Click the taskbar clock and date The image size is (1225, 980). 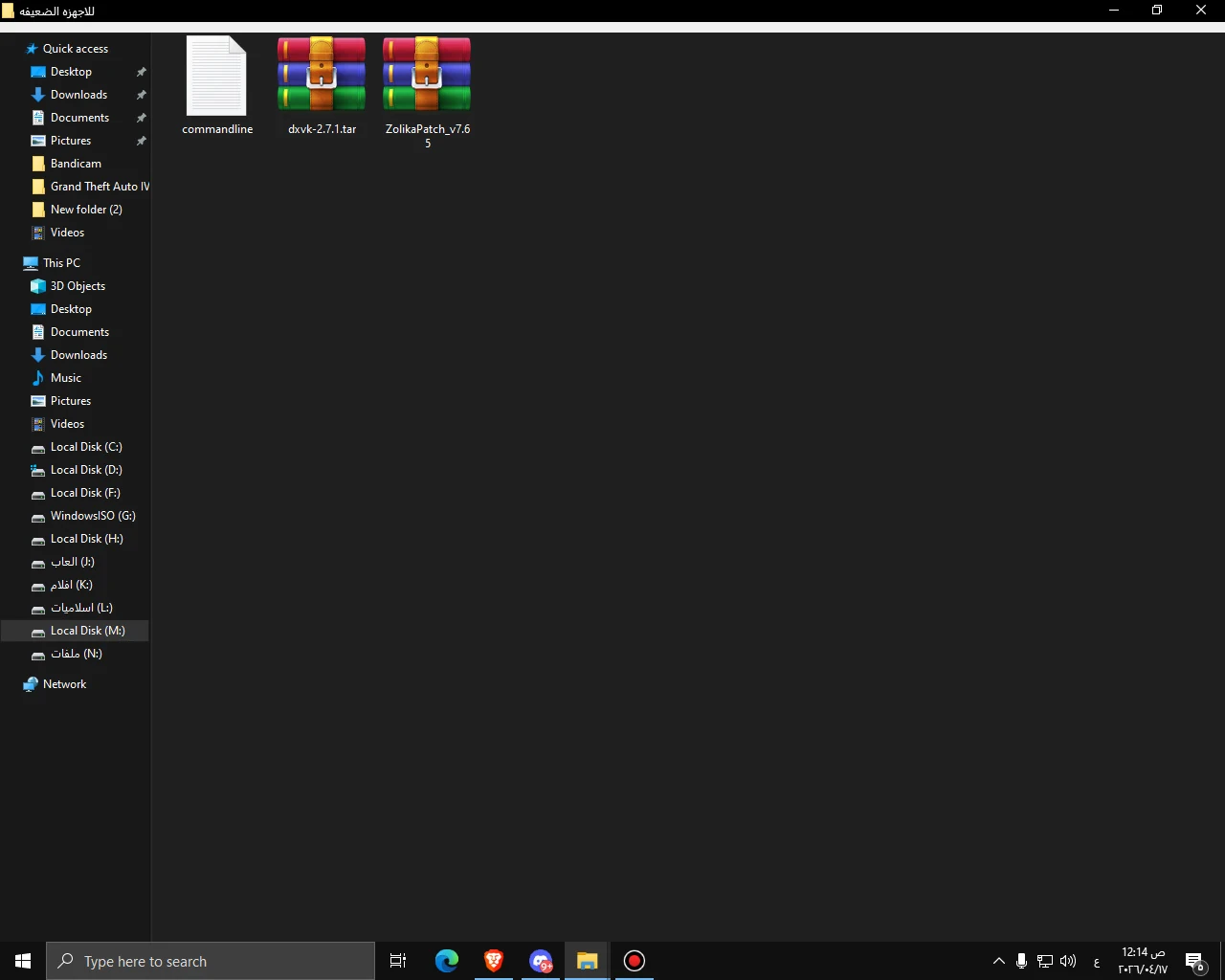1143,961
